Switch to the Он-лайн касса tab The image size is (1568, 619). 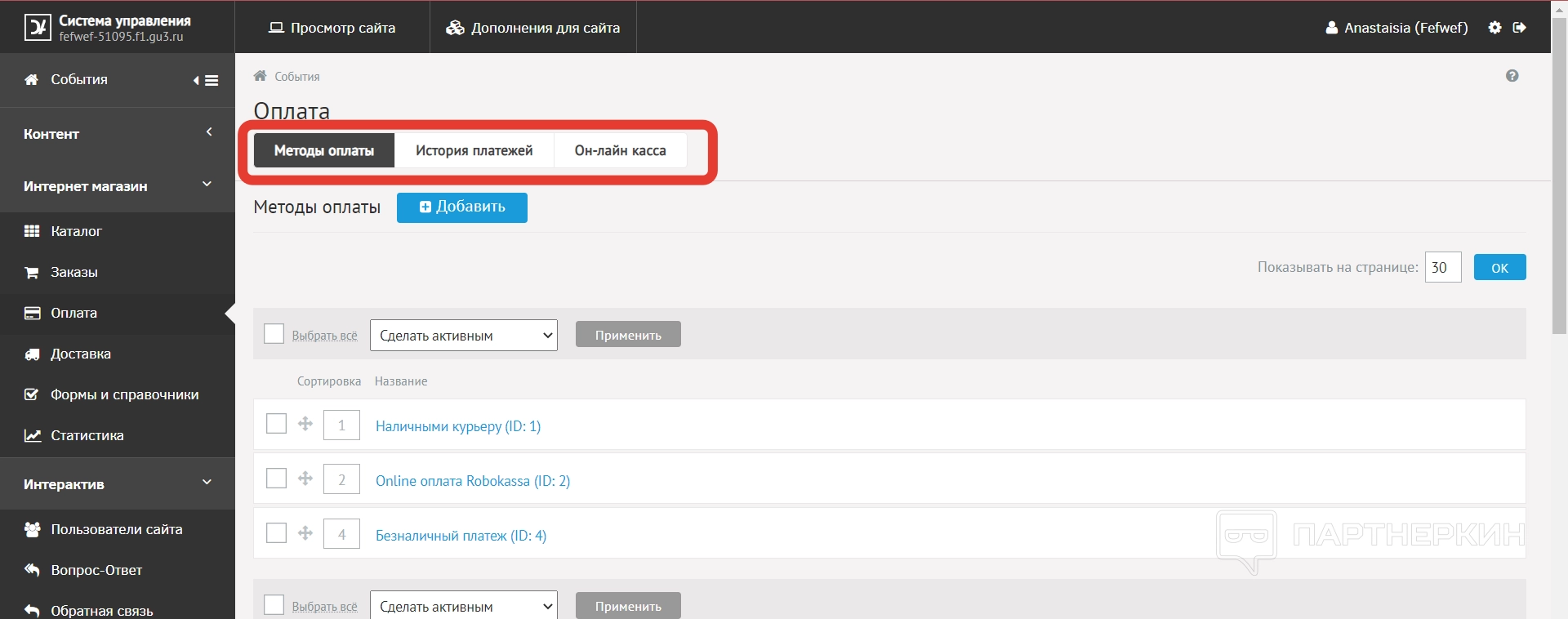pos(621,150)
